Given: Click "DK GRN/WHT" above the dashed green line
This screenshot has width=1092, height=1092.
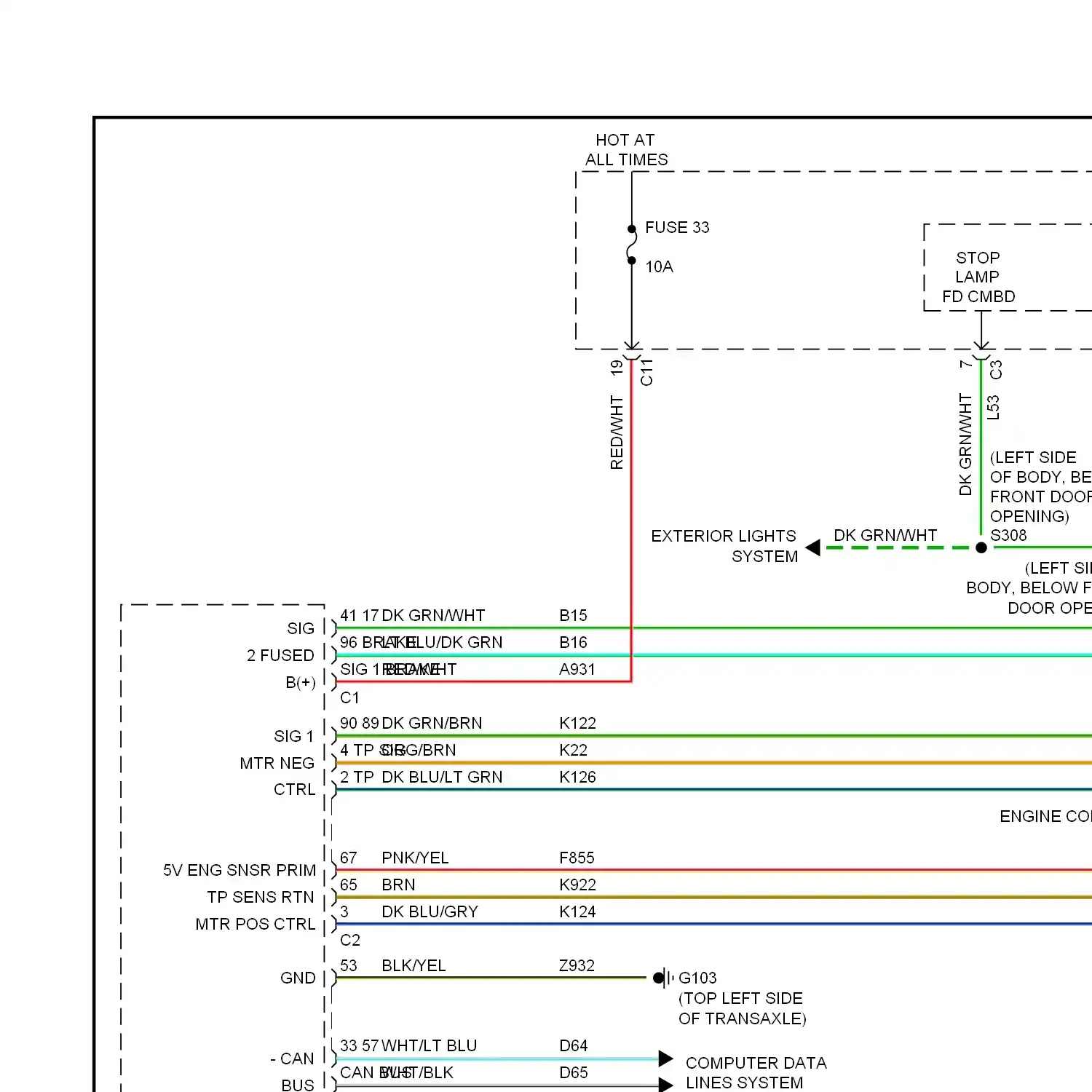Looking at the screenshot, I should [x=885, y=535].
